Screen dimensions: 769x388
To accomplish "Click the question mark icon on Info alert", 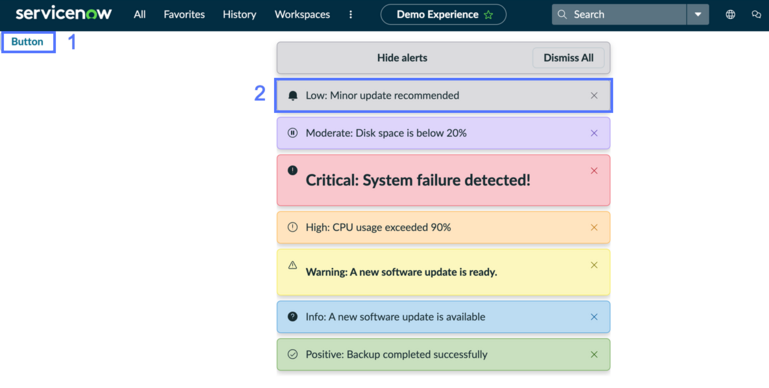I will [x=293, y=316].
